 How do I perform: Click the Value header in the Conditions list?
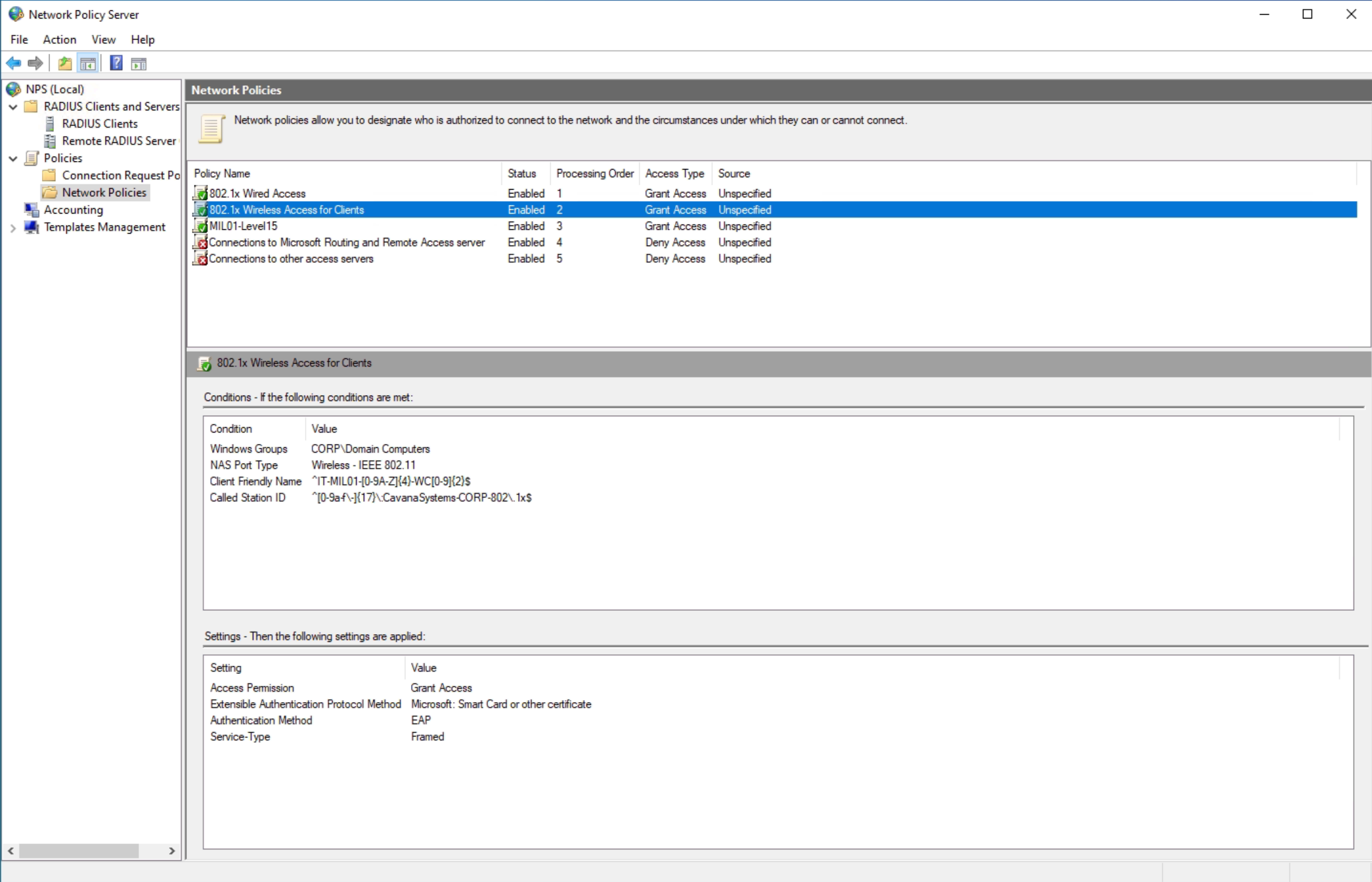822,429
